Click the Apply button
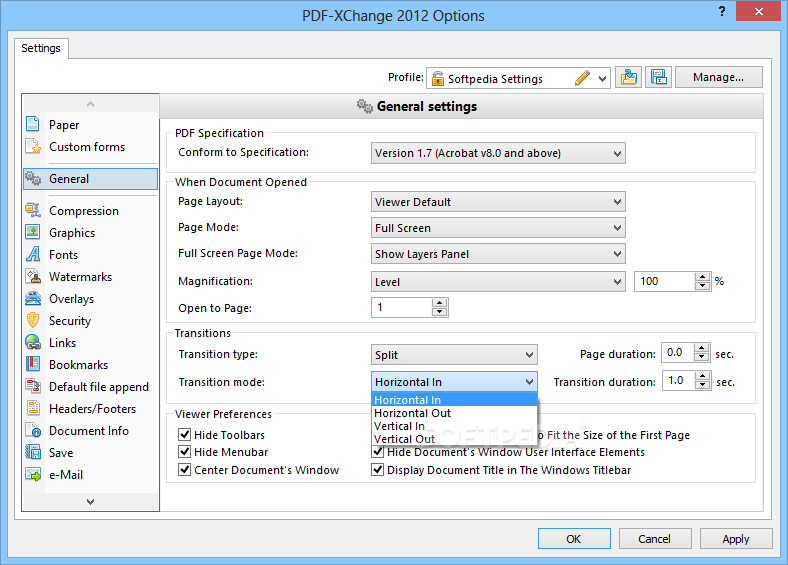Viewport: 788px width, 565px height. (736, 539)
